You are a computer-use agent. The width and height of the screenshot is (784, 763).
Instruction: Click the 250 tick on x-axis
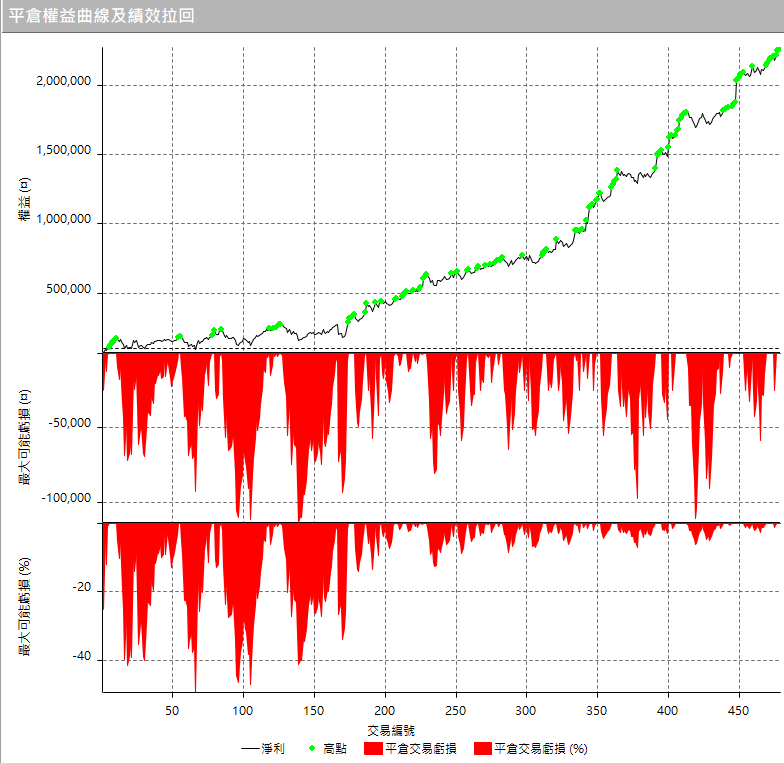(456, 710)
